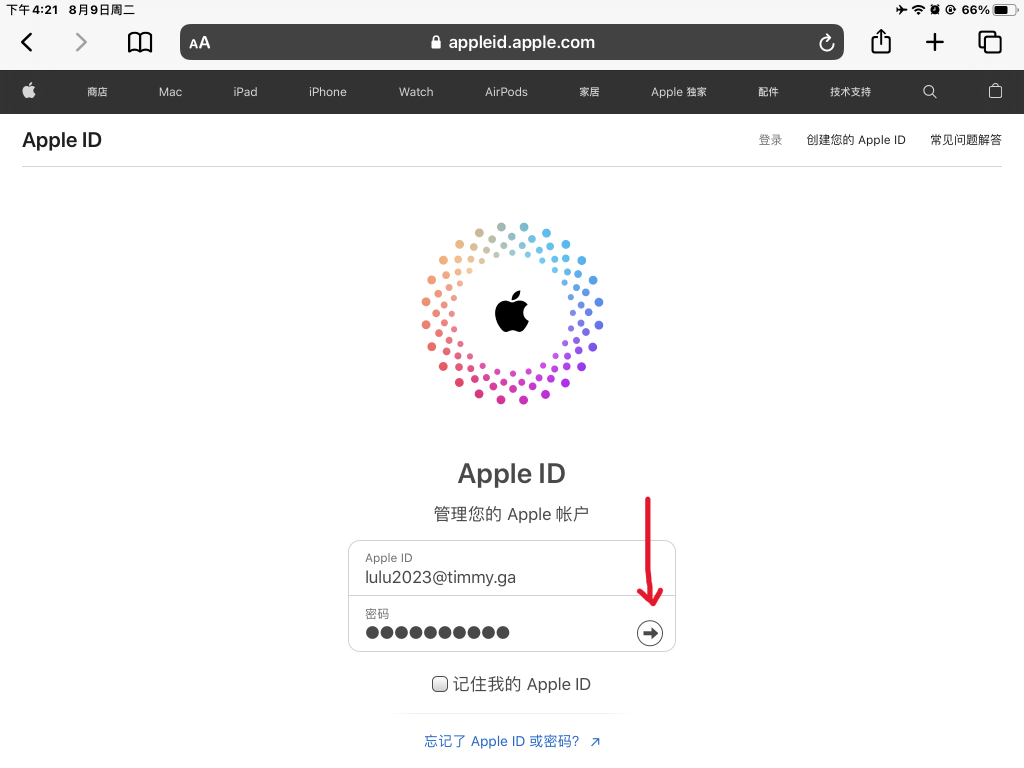Select AirPods in the navigation menu
Viewport: 1024px width, 768px height.
[x=506, y=92]
